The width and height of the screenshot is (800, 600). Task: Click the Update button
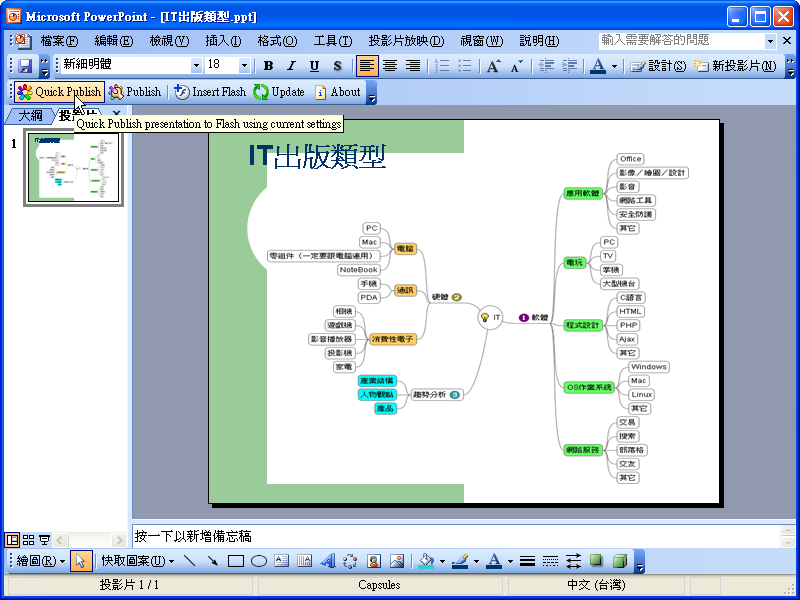[279, 92]
